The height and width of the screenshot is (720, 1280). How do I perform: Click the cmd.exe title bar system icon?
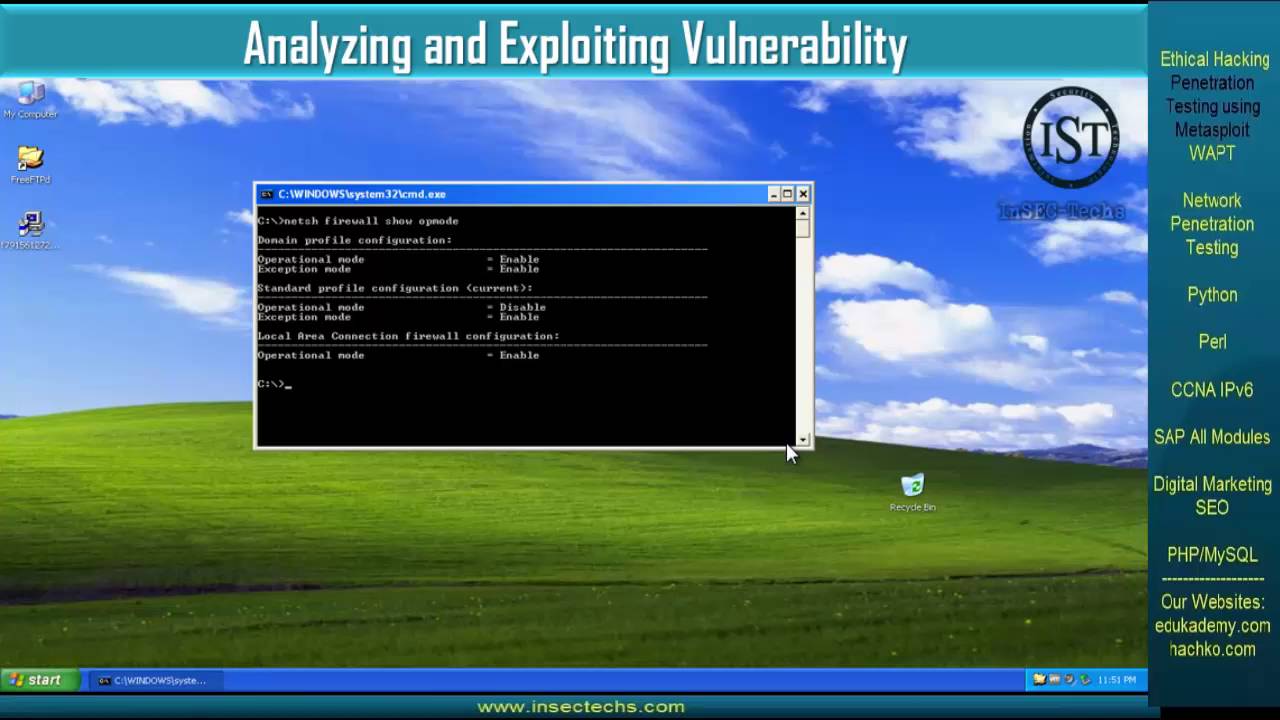pos(266,194)
